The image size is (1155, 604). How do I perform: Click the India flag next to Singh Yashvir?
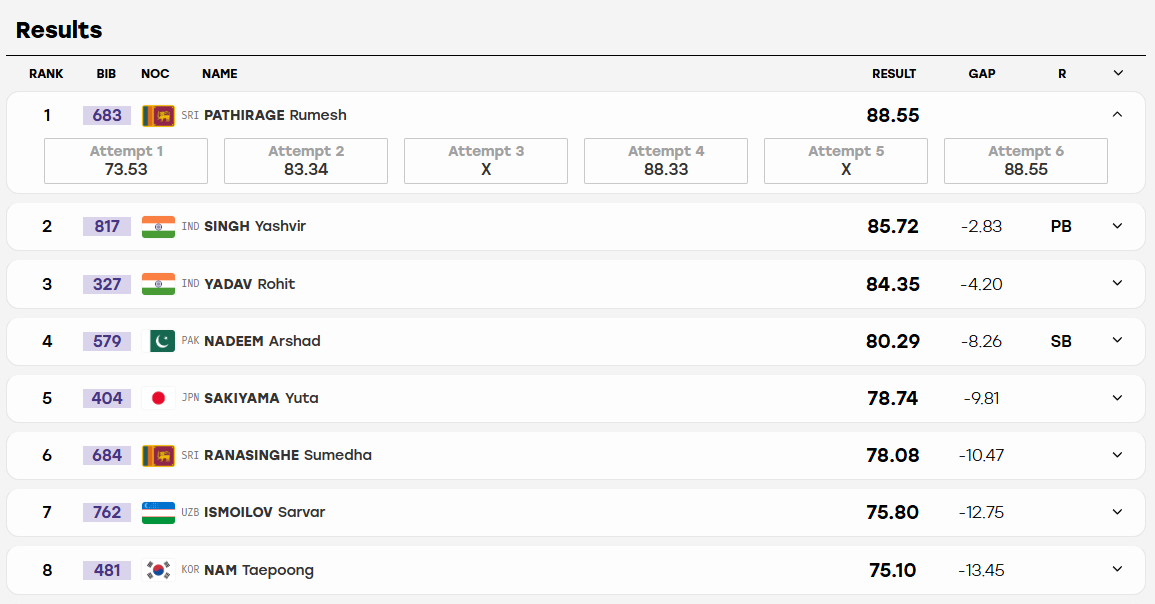(158, 226)
